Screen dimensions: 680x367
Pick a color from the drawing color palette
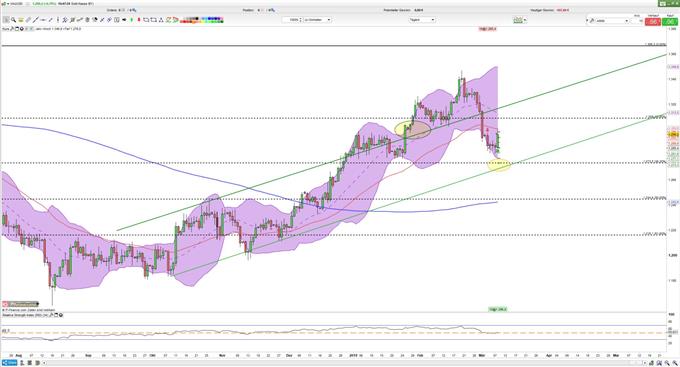pyautogui.click(x=202, y=20)
